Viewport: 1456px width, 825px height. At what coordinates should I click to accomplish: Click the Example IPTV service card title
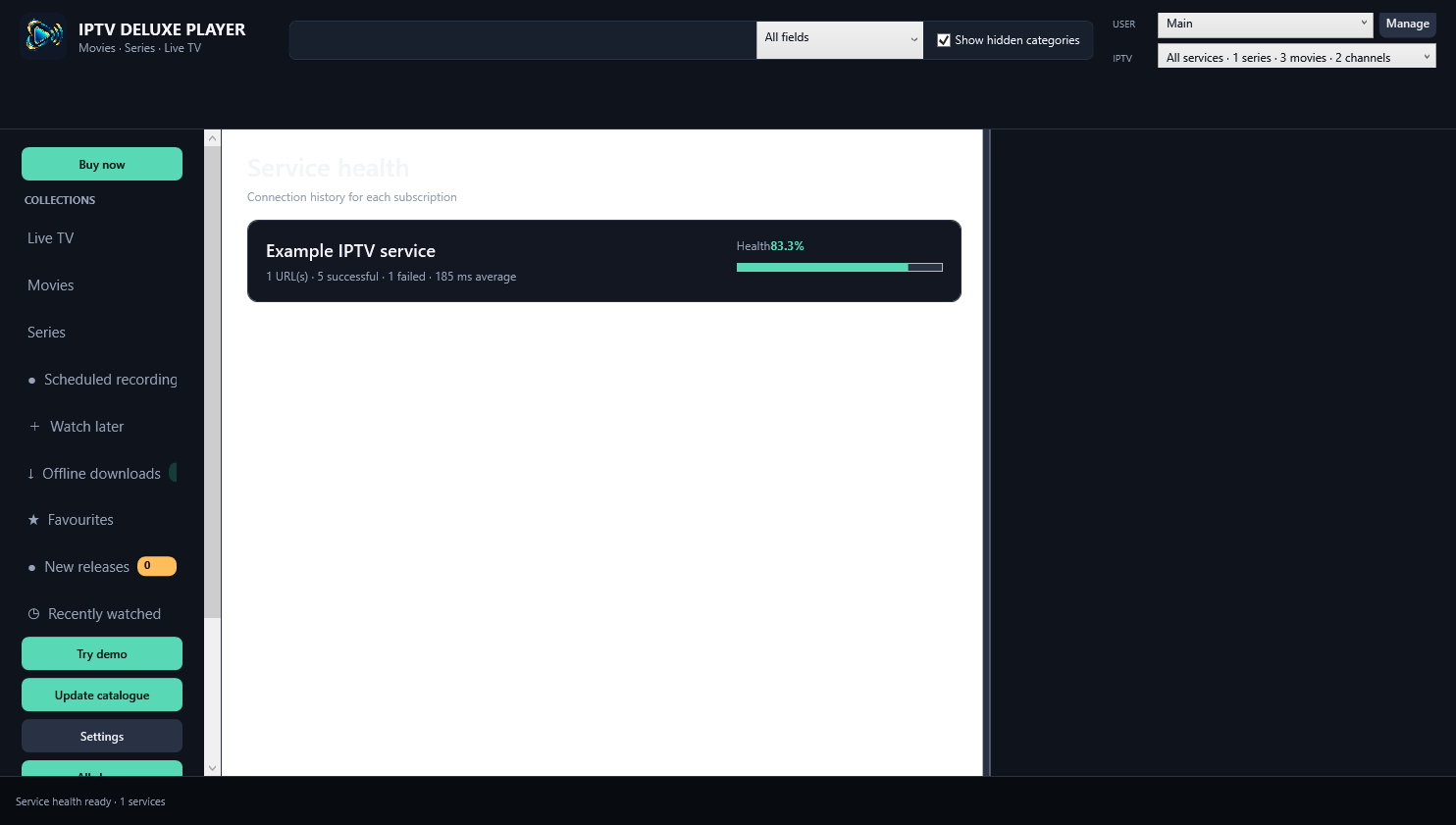[x=350, y=251]
